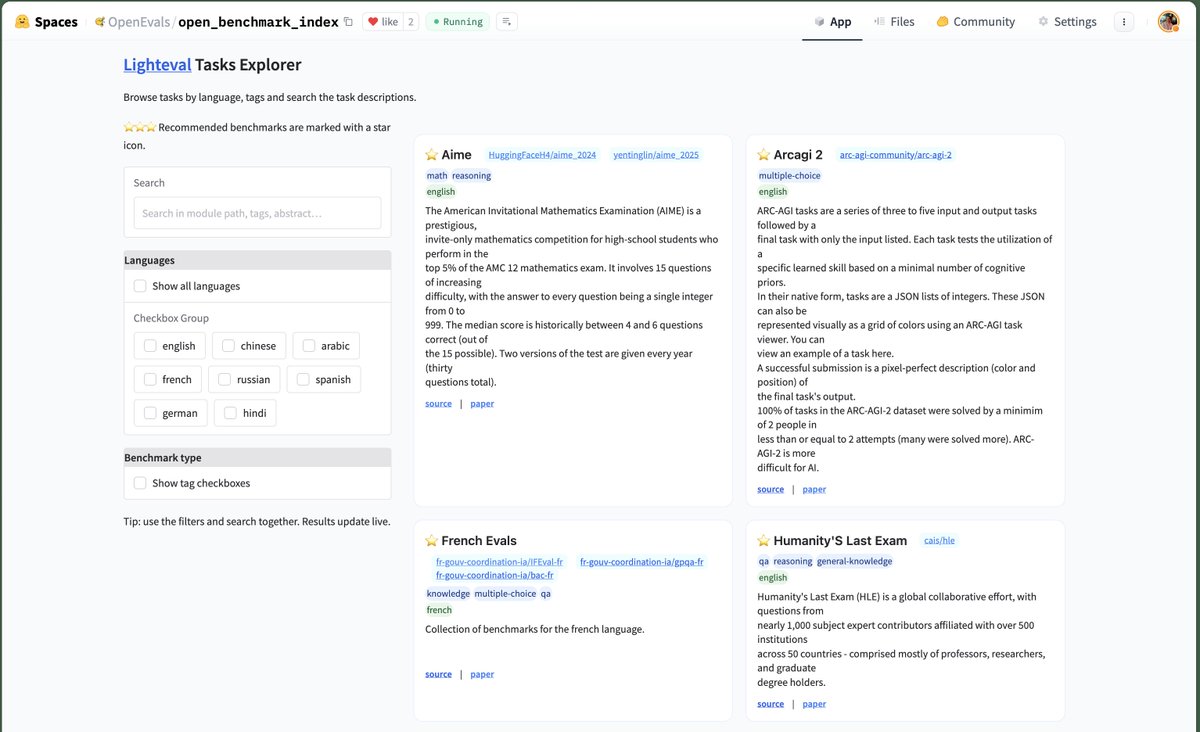Open paper link in French Evals card
This screenshot has width=1200, height=732.
(482, 675)
